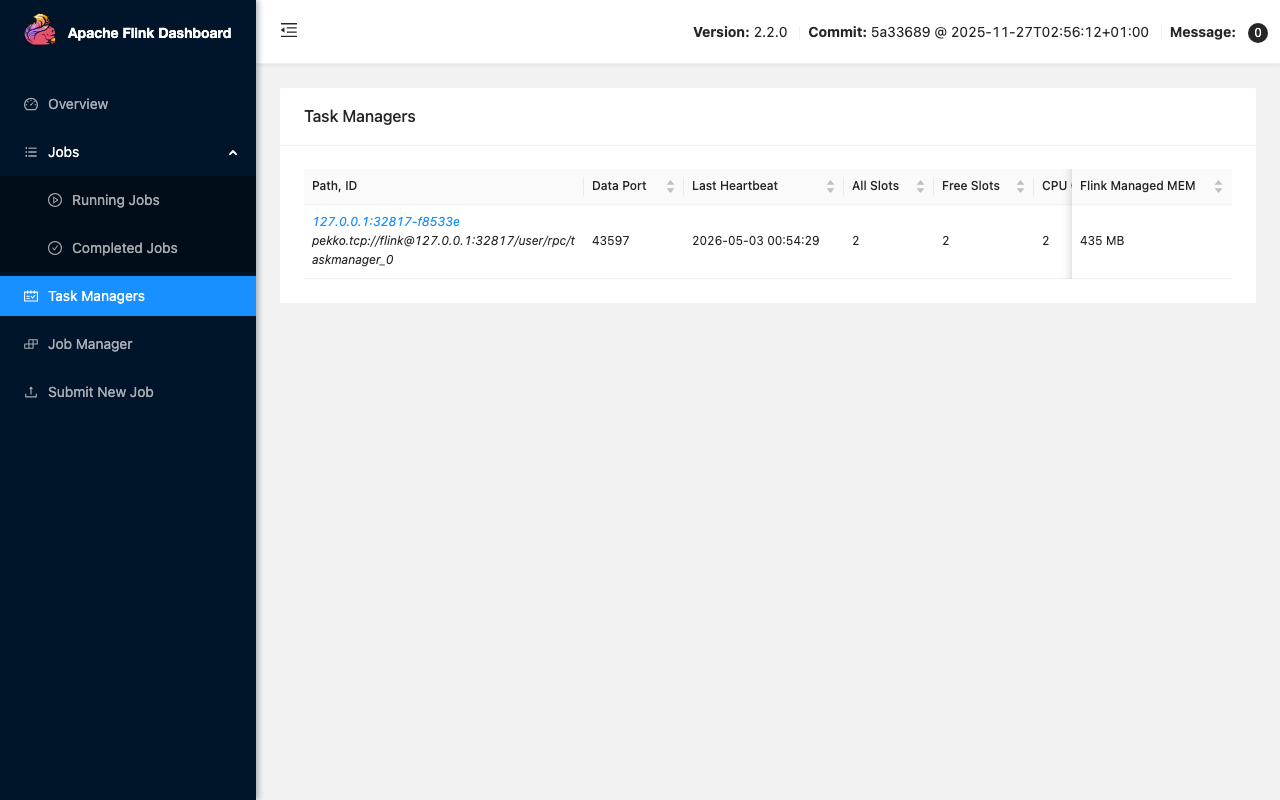Viewport: 1280px width, 800px height.
Task: Click the Overview dashboard icon
Action: point(31,104)
